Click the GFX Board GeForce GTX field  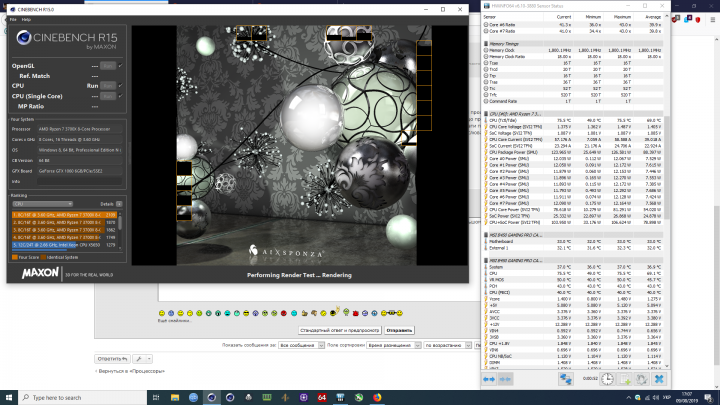tap(79, 171)
